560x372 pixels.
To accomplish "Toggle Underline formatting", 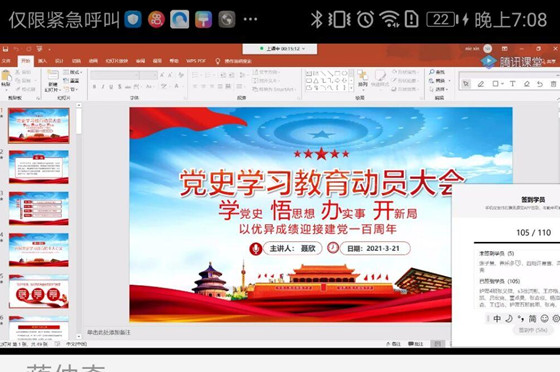I will 111,86.
